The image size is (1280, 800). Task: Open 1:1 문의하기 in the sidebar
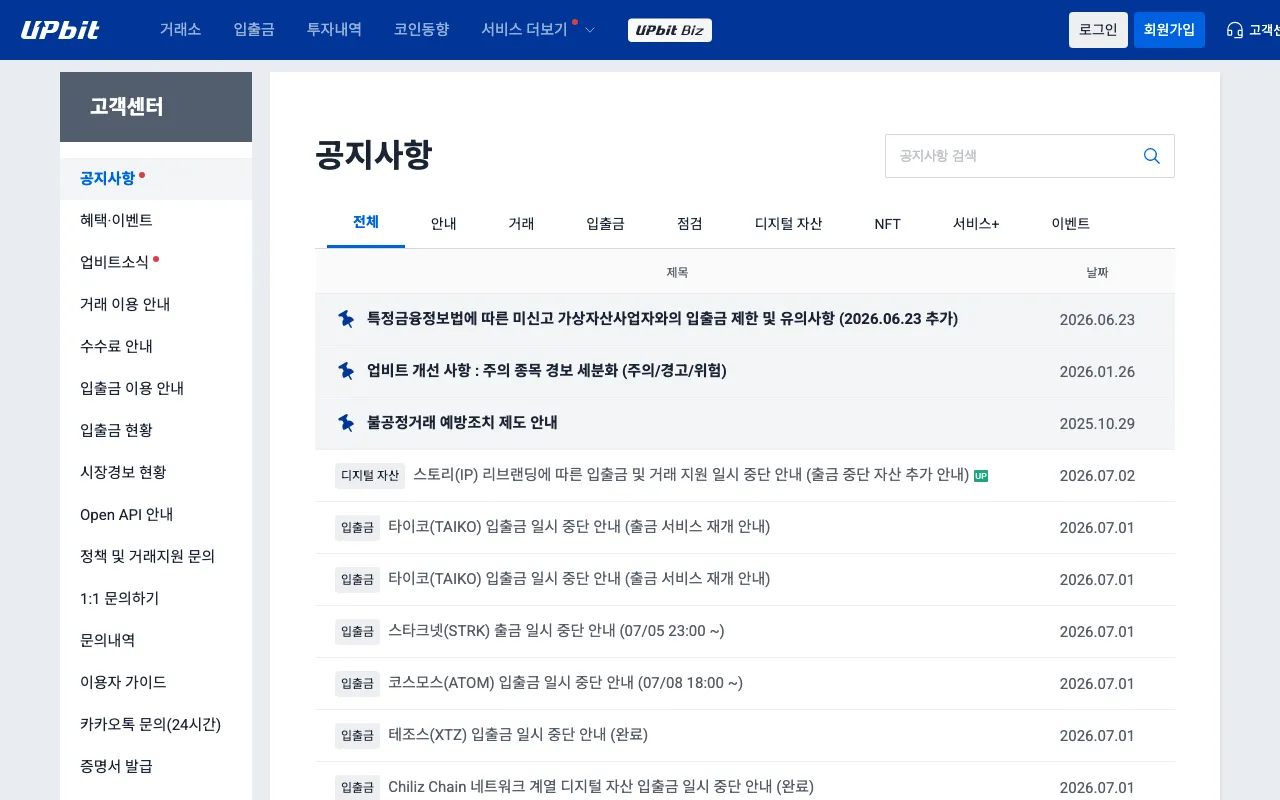tap(156, 599)
